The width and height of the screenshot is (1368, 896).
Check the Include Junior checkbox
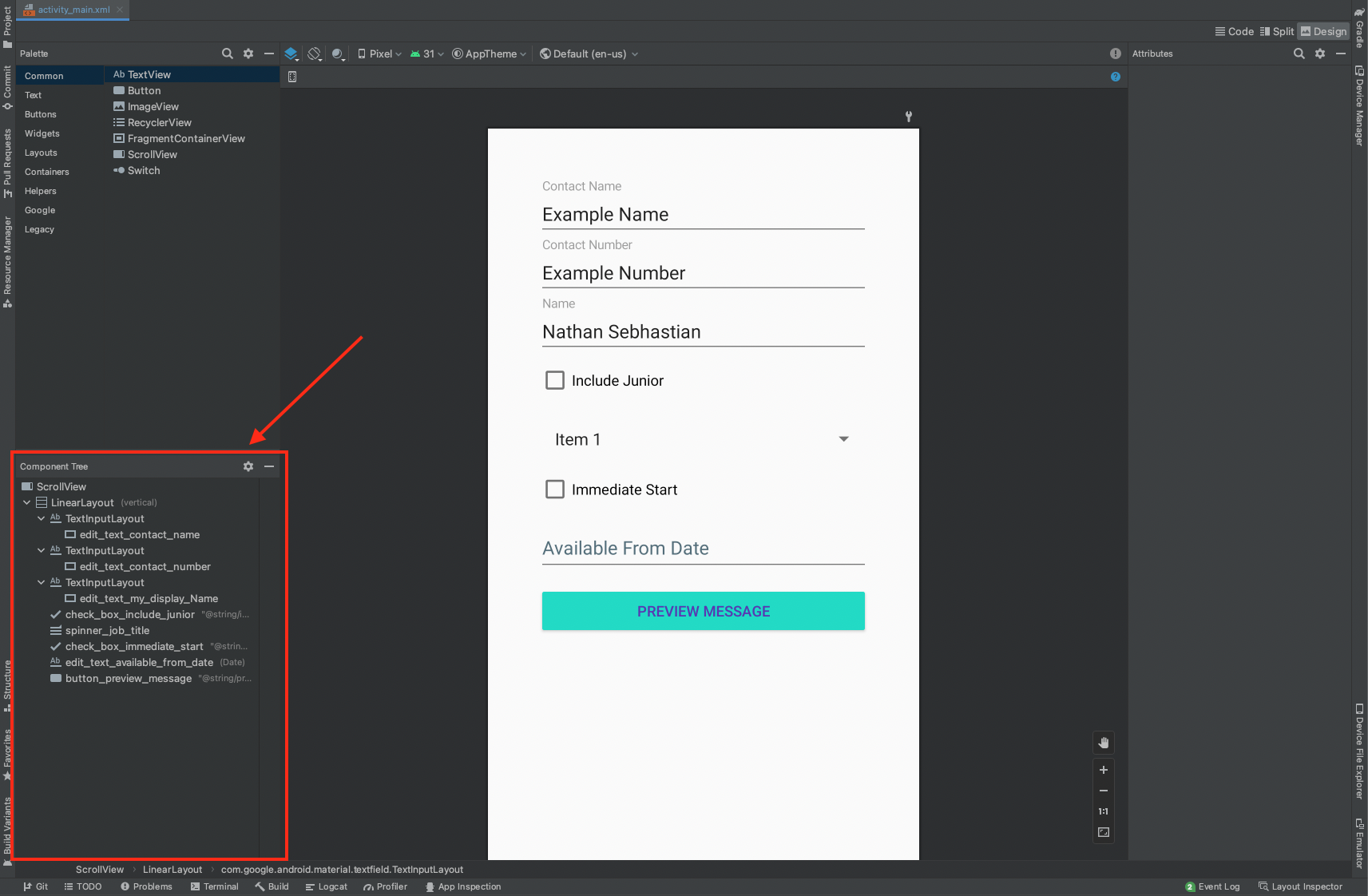tap(555, 380)
